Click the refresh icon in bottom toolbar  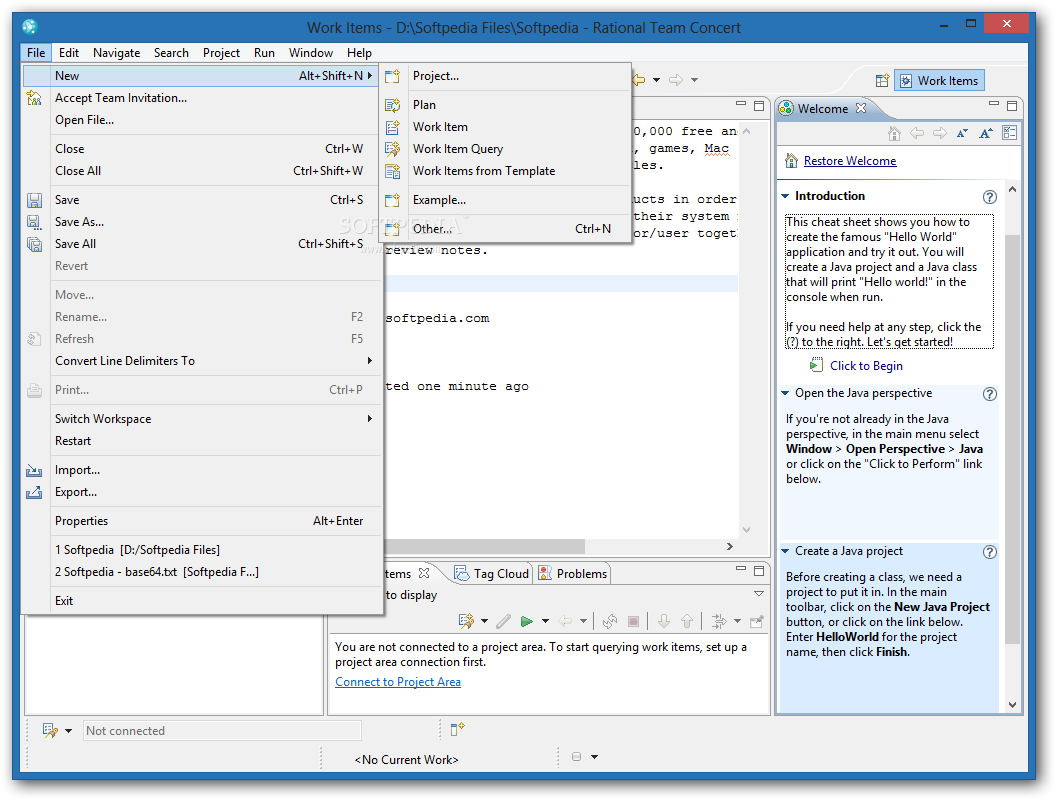click(610, 621)
